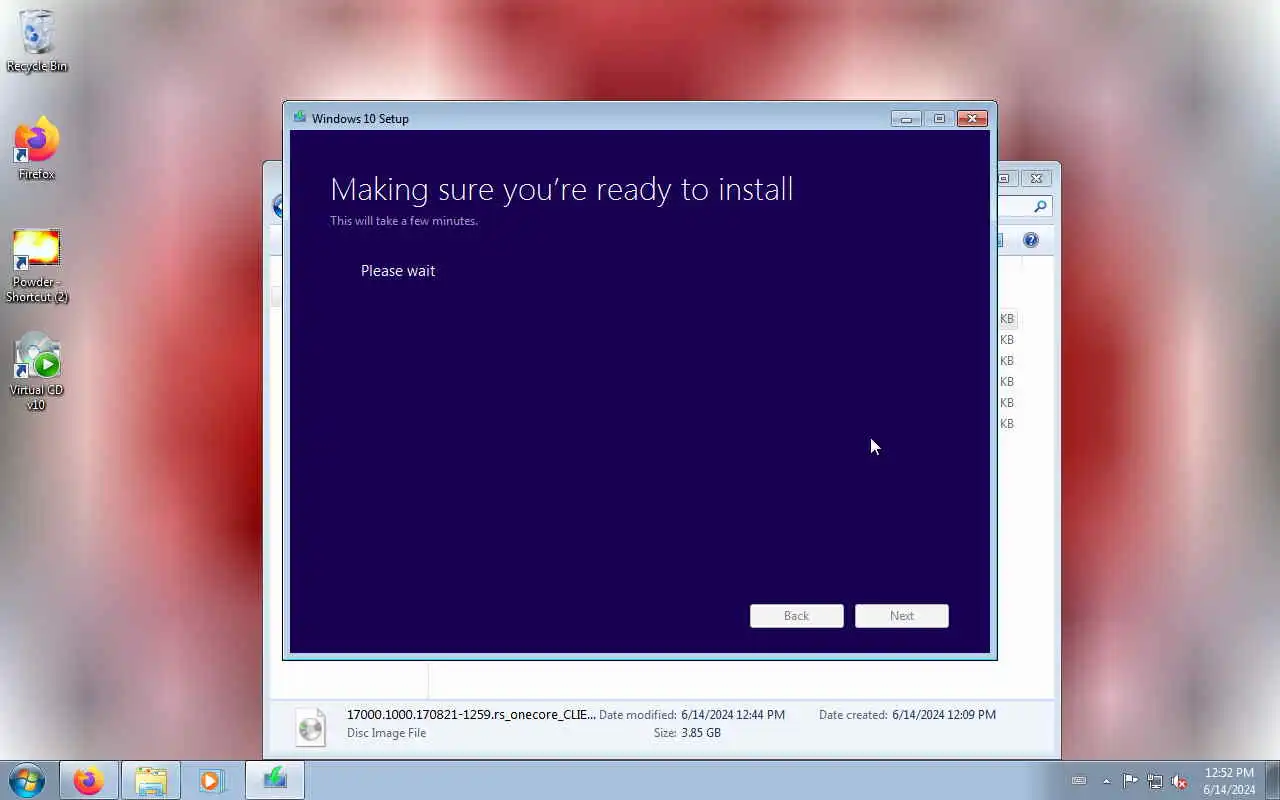This screenshot has width=1280, height=800.
Task: Open the Windows Start menu orb
Action: pos(27,780)
